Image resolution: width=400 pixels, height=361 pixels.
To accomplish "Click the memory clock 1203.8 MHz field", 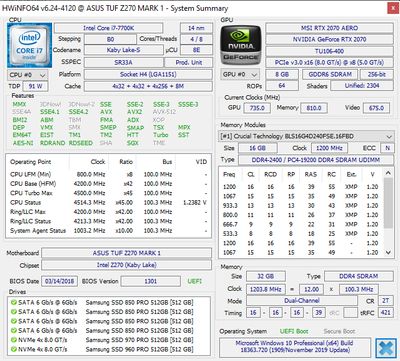I will pos(266,289).
